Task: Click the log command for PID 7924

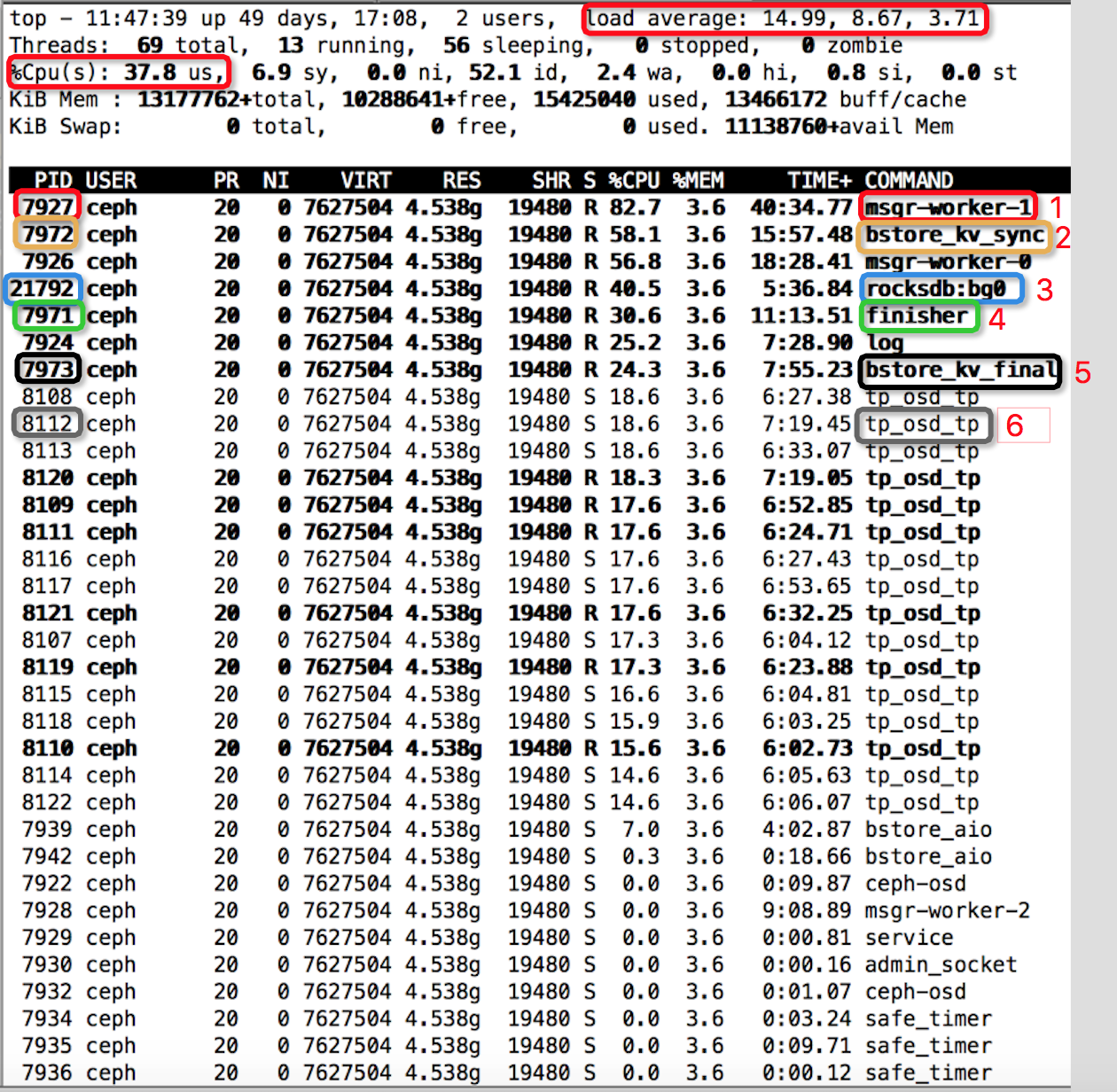Action: 885,343
